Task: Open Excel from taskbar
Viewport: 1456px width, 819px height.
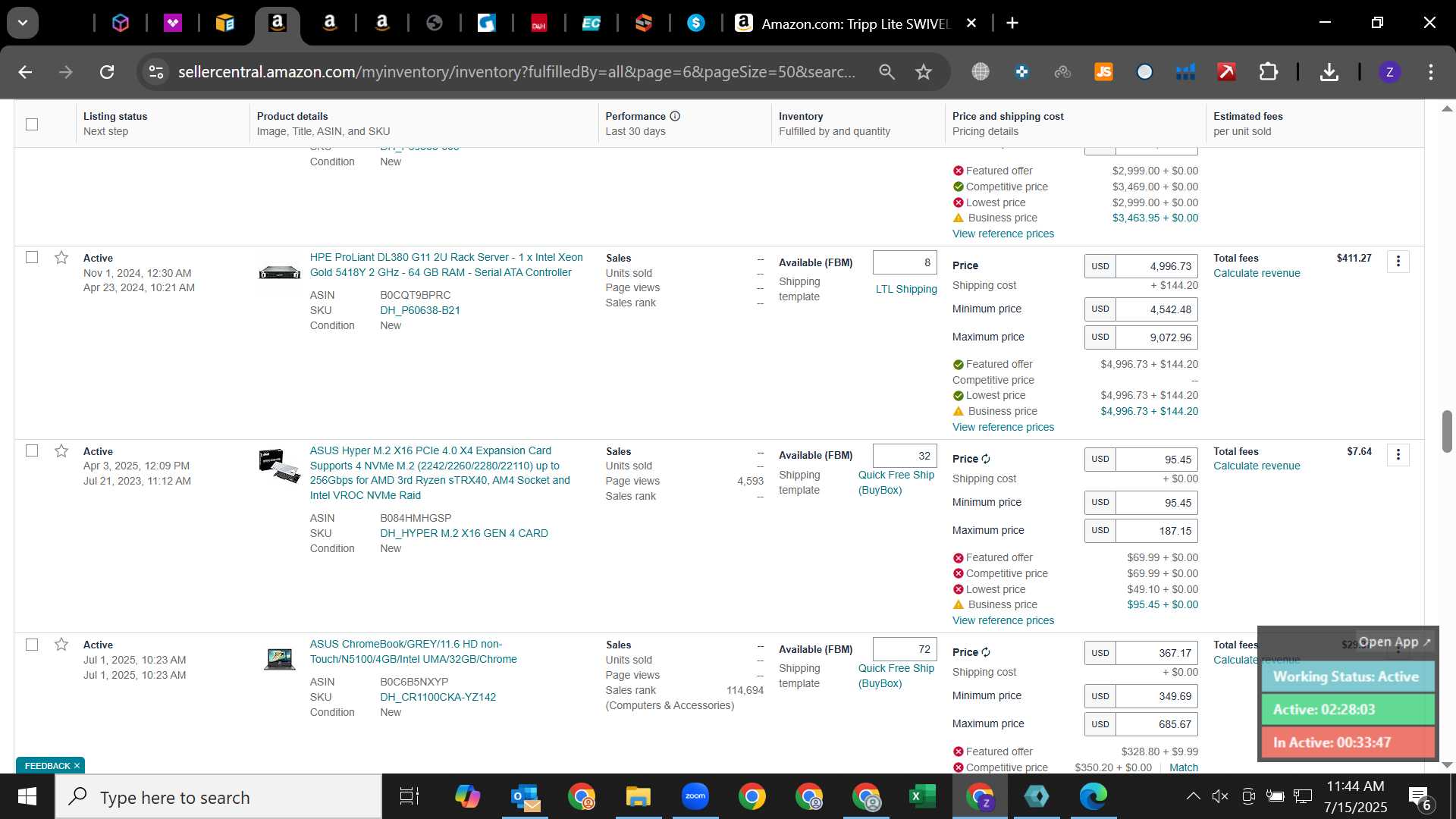Action: [x=922, y=797]
